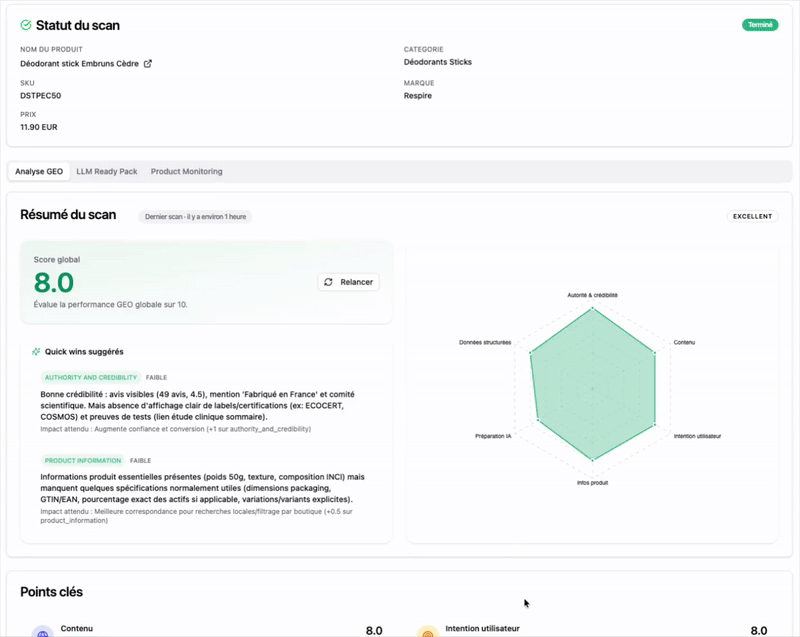Click the Dernier scan timestamp pill
The height and width of the screenshot is (637, 800).
198,216
